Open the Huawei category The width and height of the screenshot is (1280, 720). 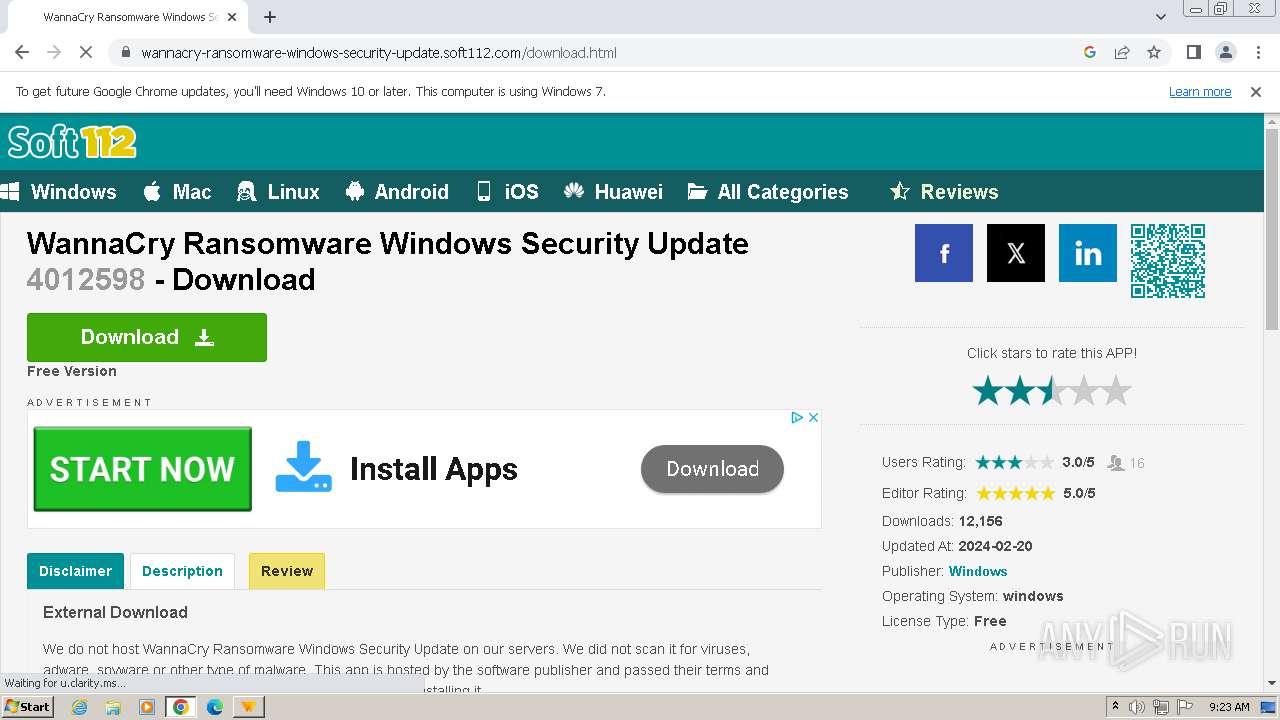[x=613, y=192]
